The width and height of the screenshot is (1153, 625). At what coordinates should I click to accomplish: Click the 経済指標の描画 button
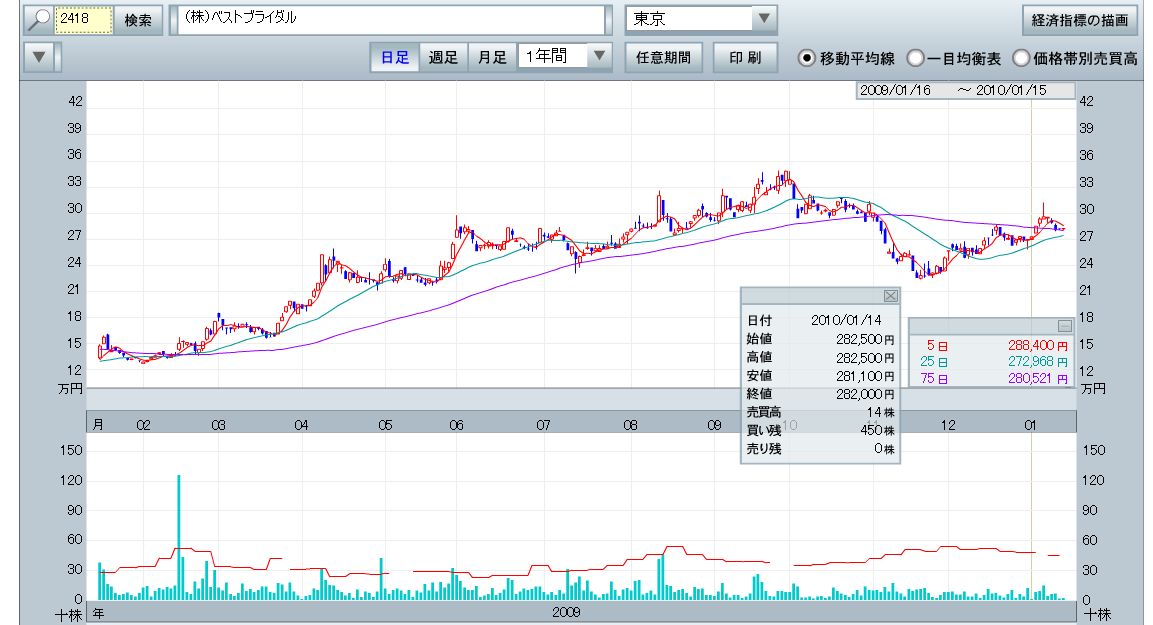click(1079, 20)
